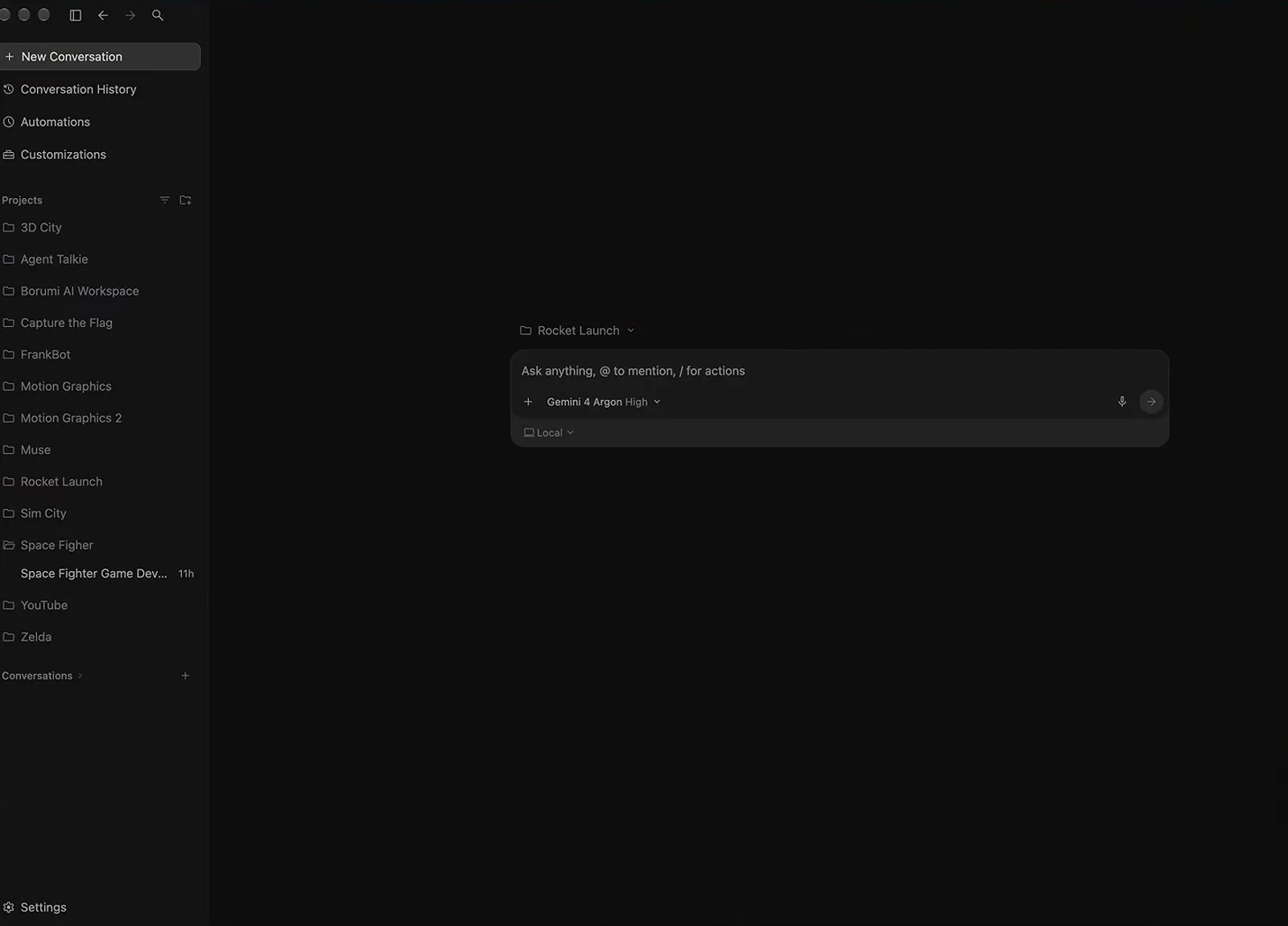Start new chat via Conversations plus icon
1288x926 pixels.
point(185,676)
